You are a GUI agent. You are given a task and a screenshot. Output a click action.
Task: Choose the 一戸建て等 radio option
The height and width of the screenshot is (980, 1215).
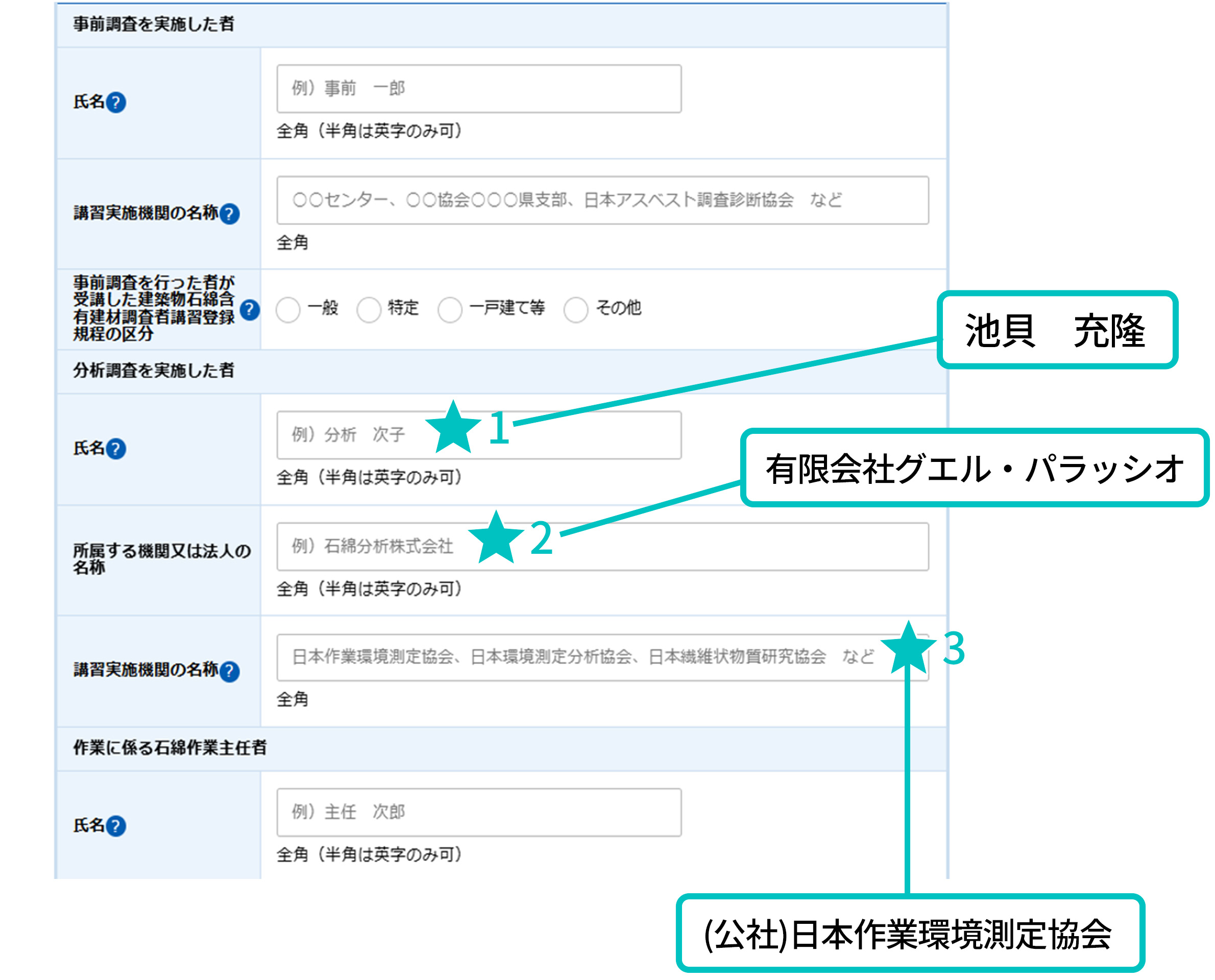pos(450,310)
